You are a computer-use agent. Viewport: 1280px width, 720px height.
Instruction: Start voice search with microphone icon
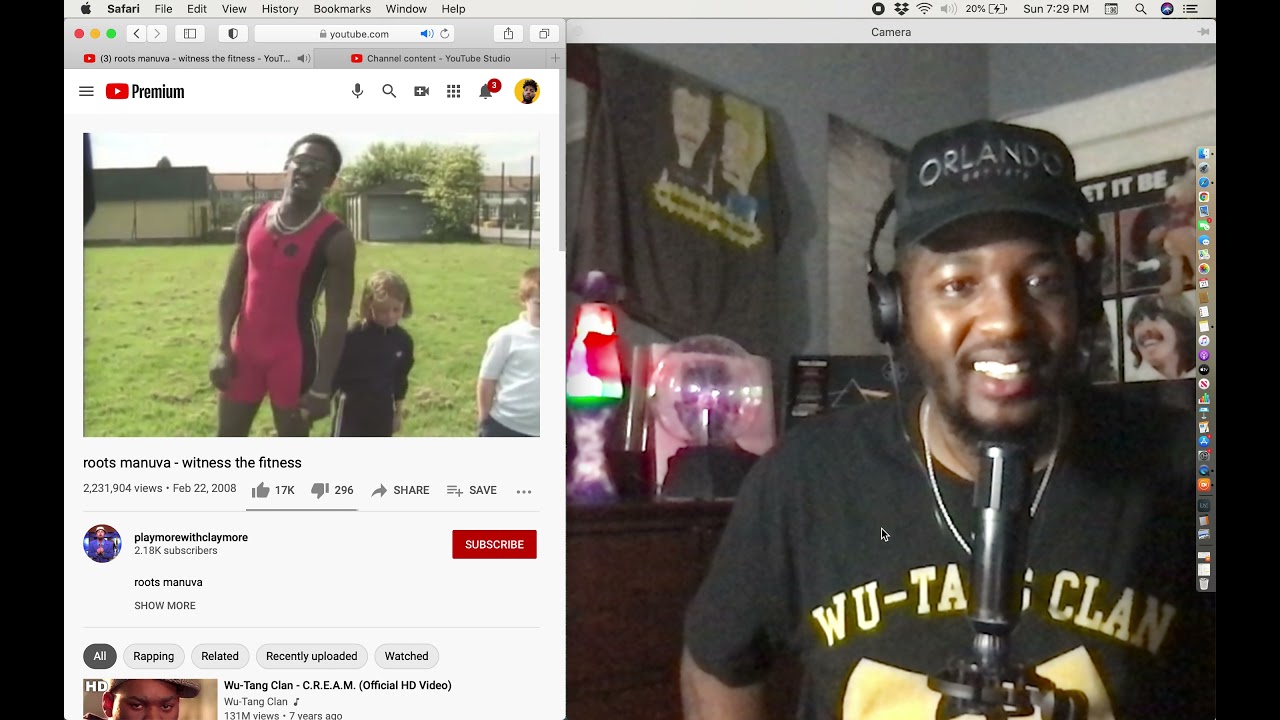357,91
